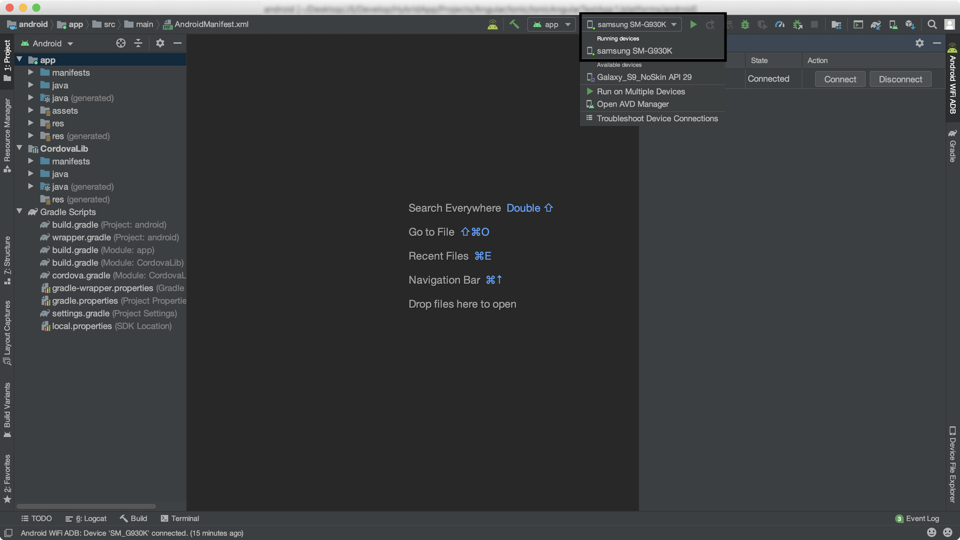This screenshot has height=540, width=960.
Task: Open the Build Variants side tab
Action: [x=7, y=410]
